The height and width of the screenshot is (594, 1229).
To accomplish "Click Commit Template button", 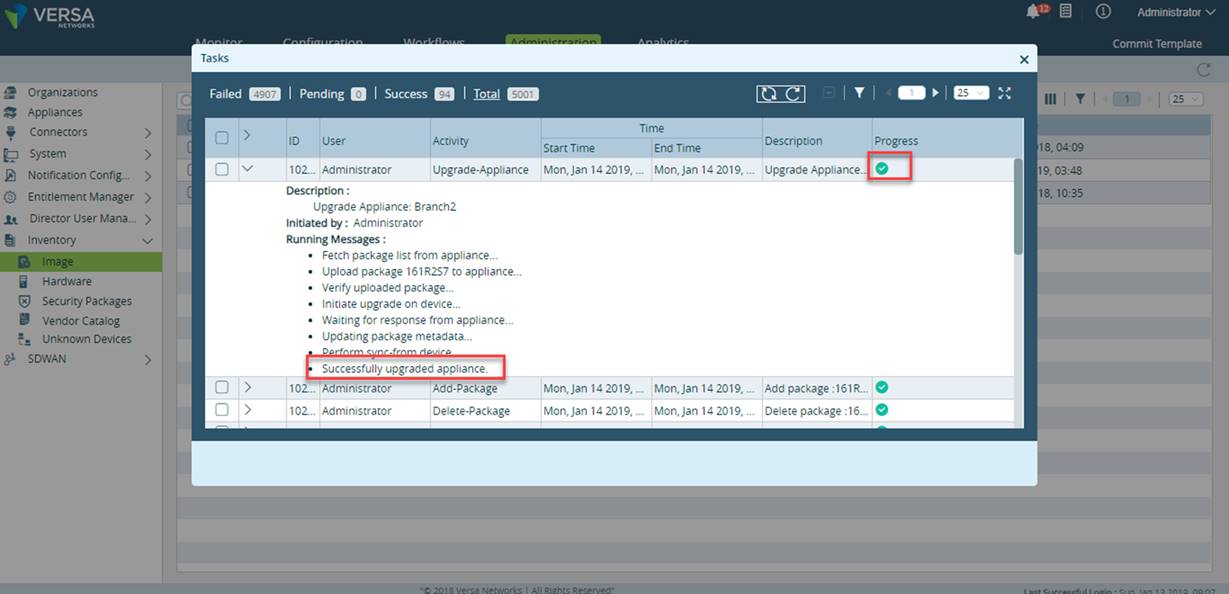I will tap(1157, 44).
